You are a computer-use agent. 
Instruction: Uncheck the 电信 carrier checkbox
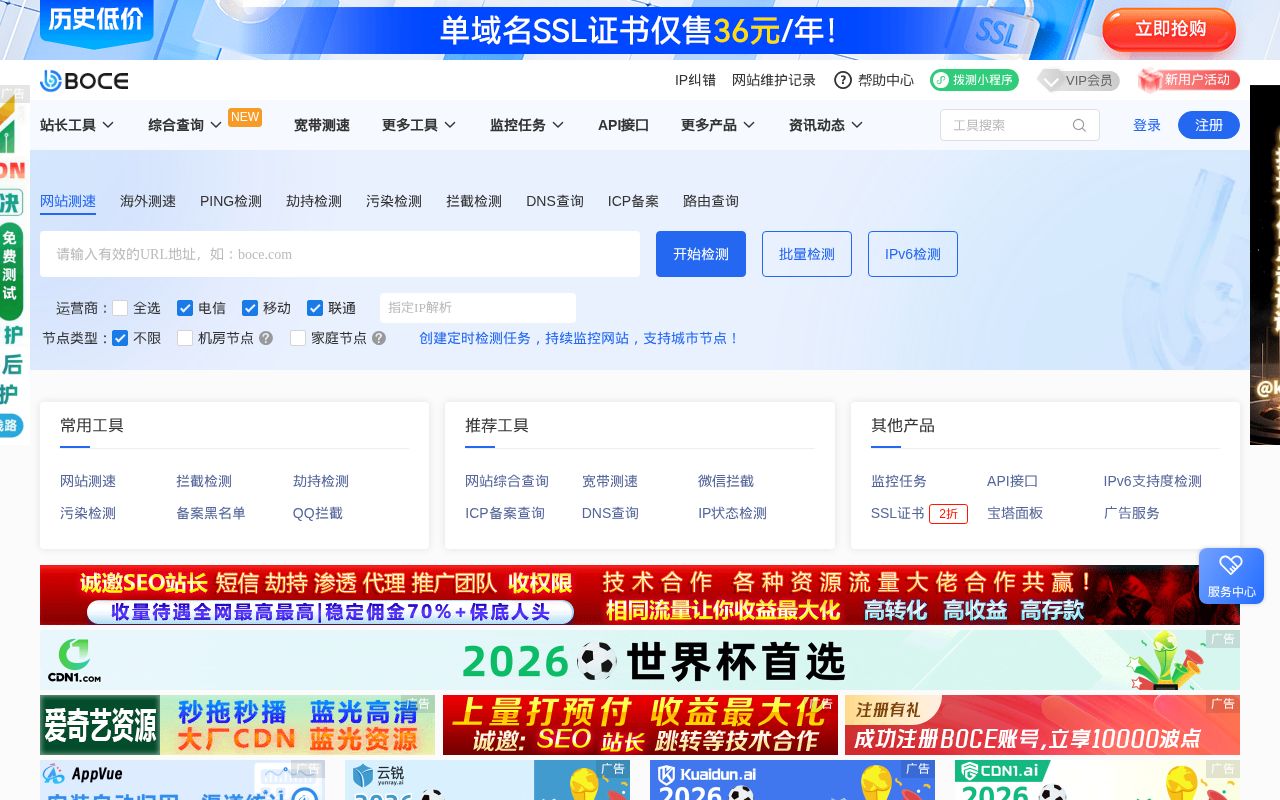185,308
